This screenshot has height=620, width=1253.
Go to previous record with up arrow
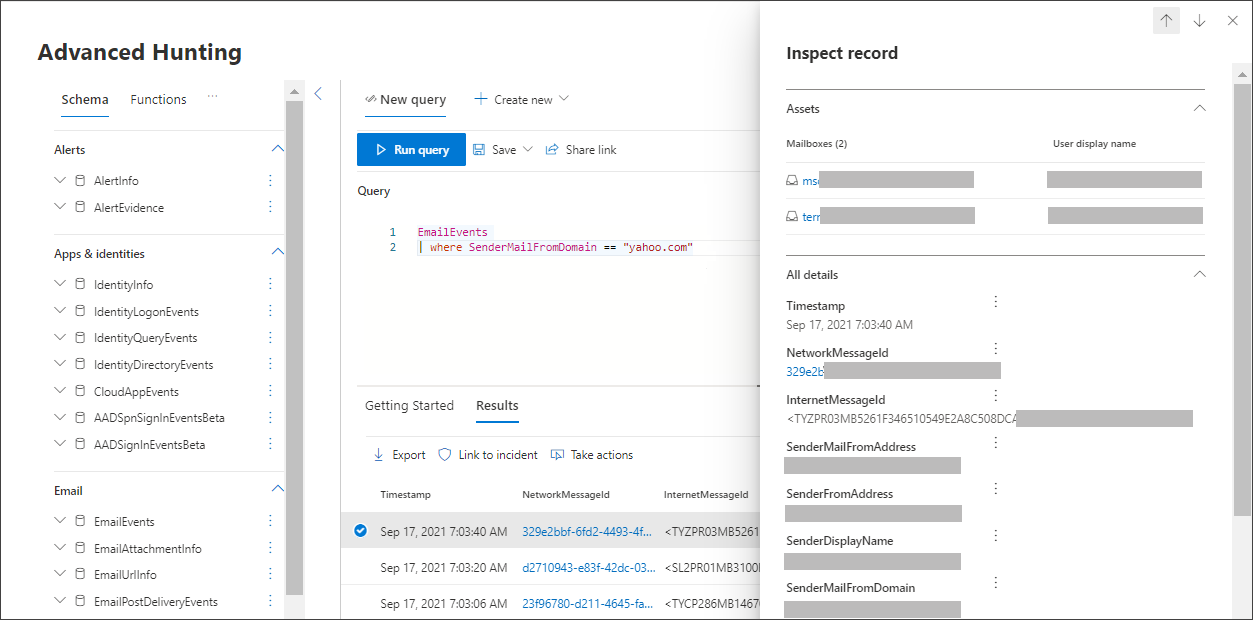tap(1166, 21)
